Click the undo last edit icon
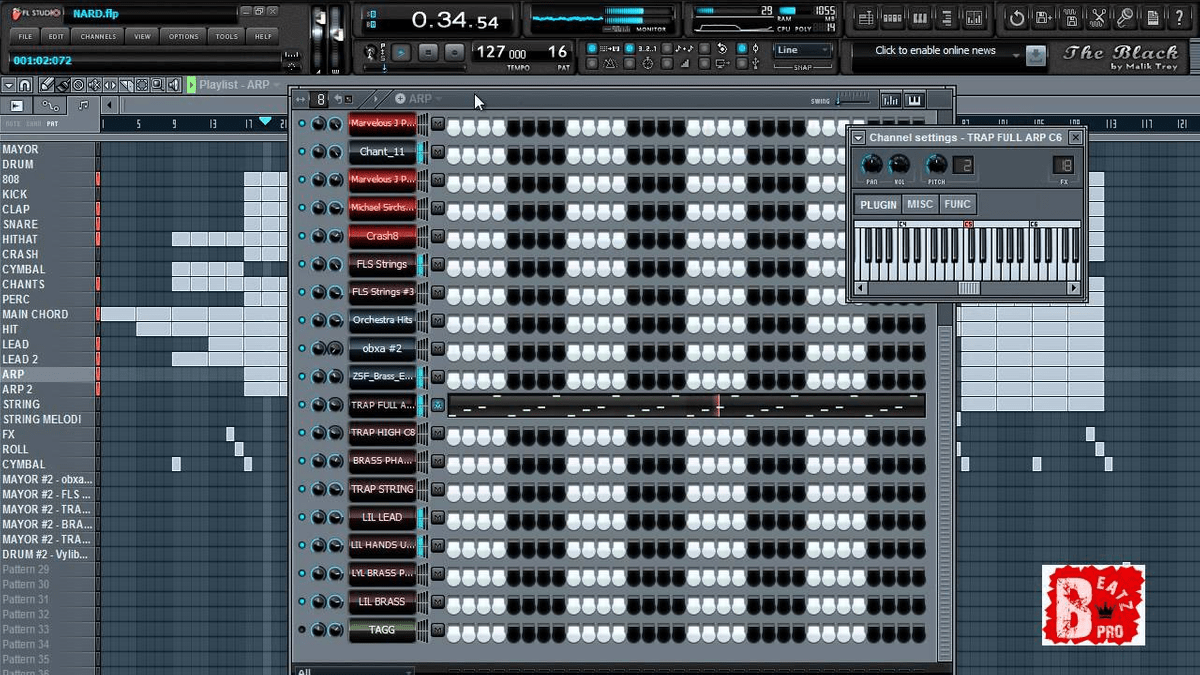Image resolution: width=1200 pixels, height=675 pixels. click(1017, 18)
